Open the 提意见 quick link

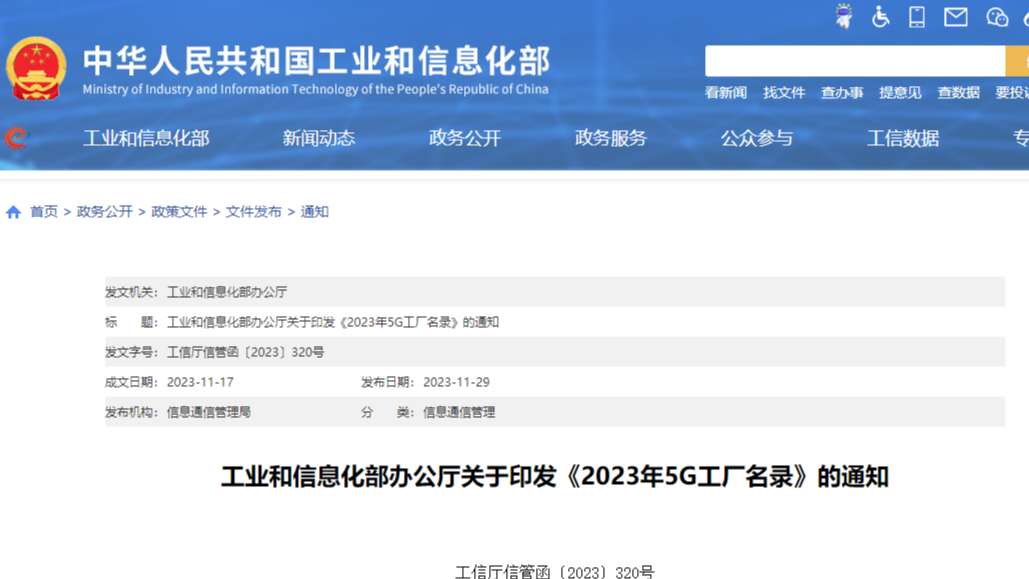900,92
